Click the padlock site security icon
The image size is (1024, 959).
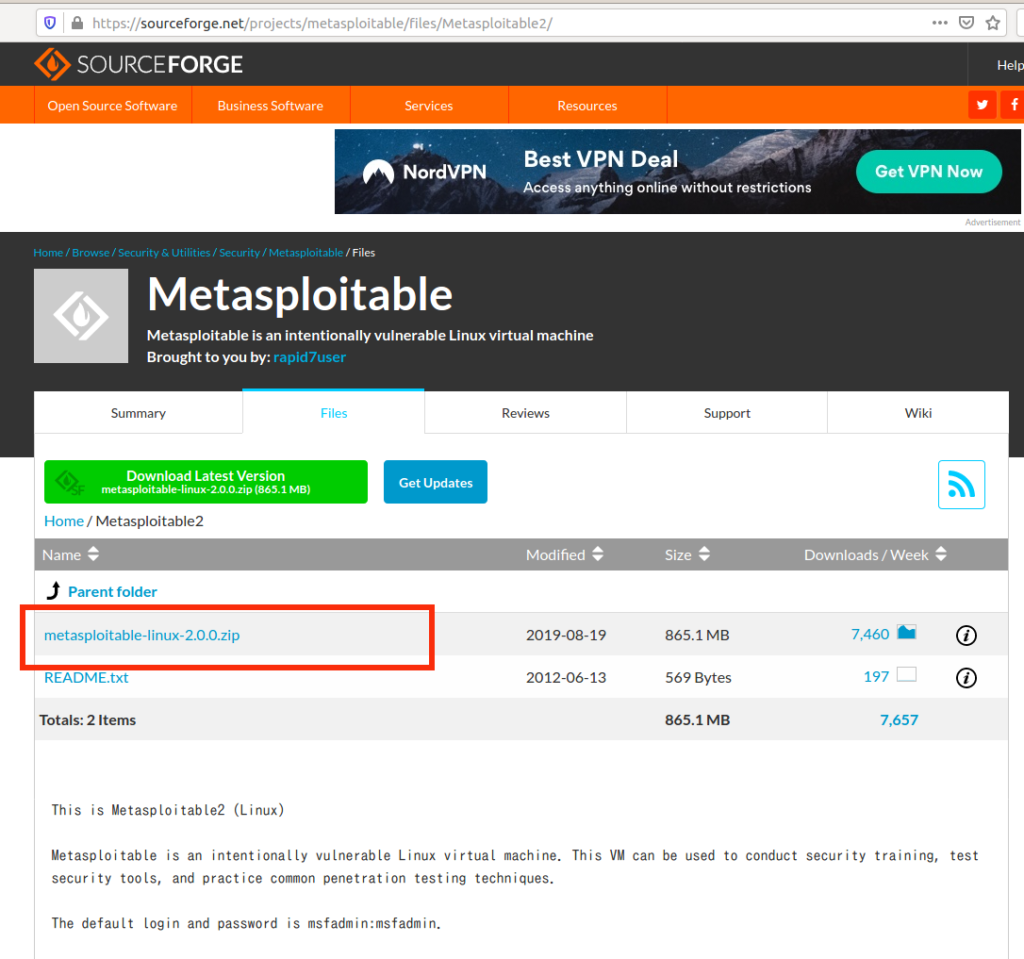click(x=77, y=24)
